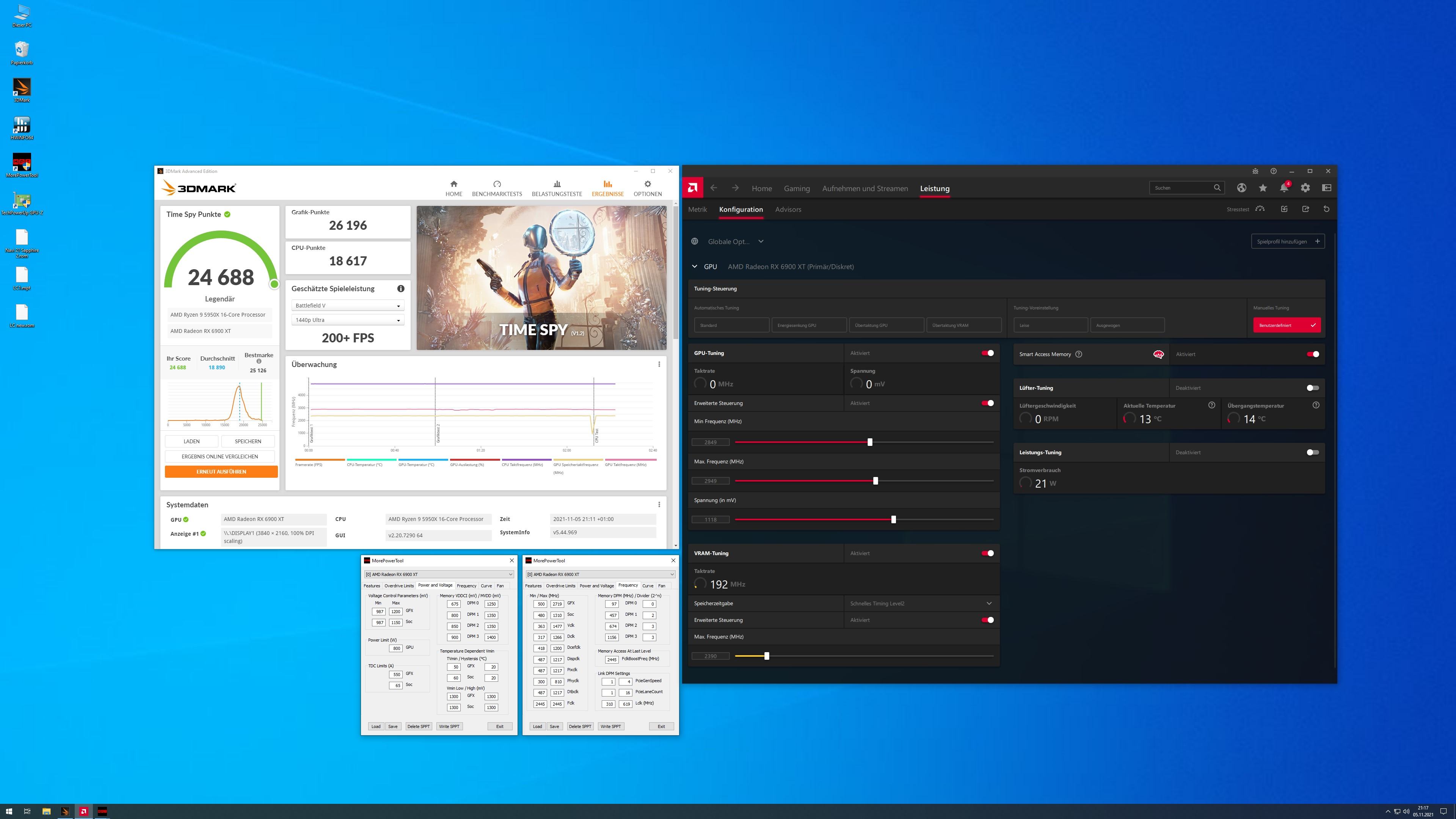Click info icon beside Geschätzte Spieleleistung
This screenshot has height=819, width=1456.
[401, 289]
